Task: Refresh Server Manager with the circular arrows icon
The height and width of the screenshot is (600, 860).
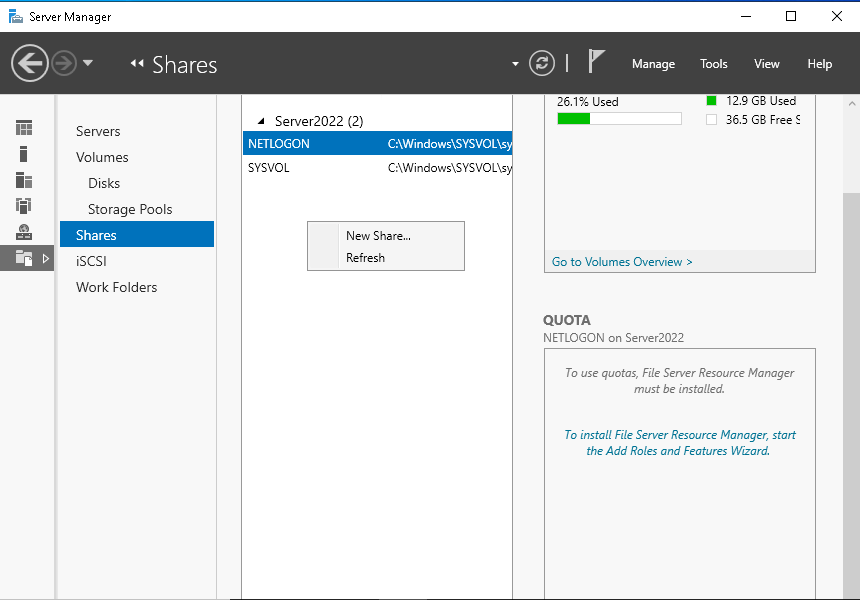Action: (x=542, y=63)
